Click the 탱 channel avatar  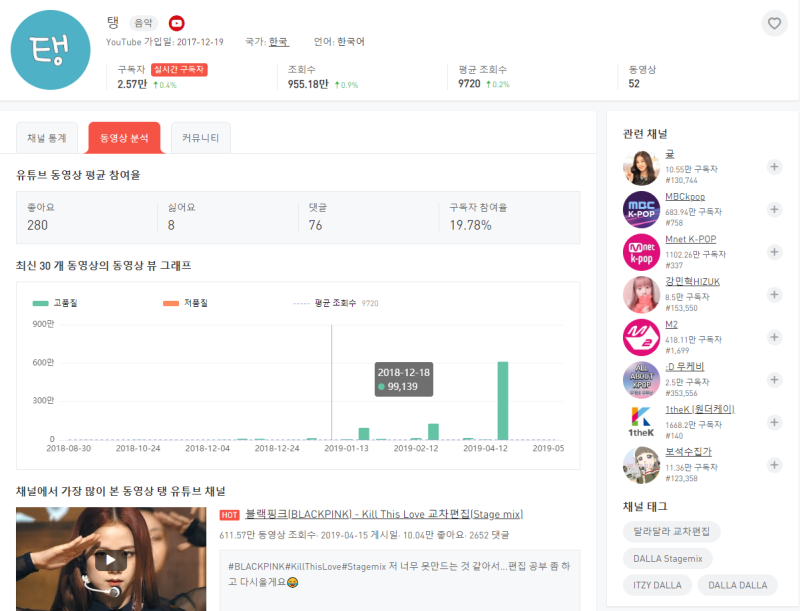[x=51, y=50]
